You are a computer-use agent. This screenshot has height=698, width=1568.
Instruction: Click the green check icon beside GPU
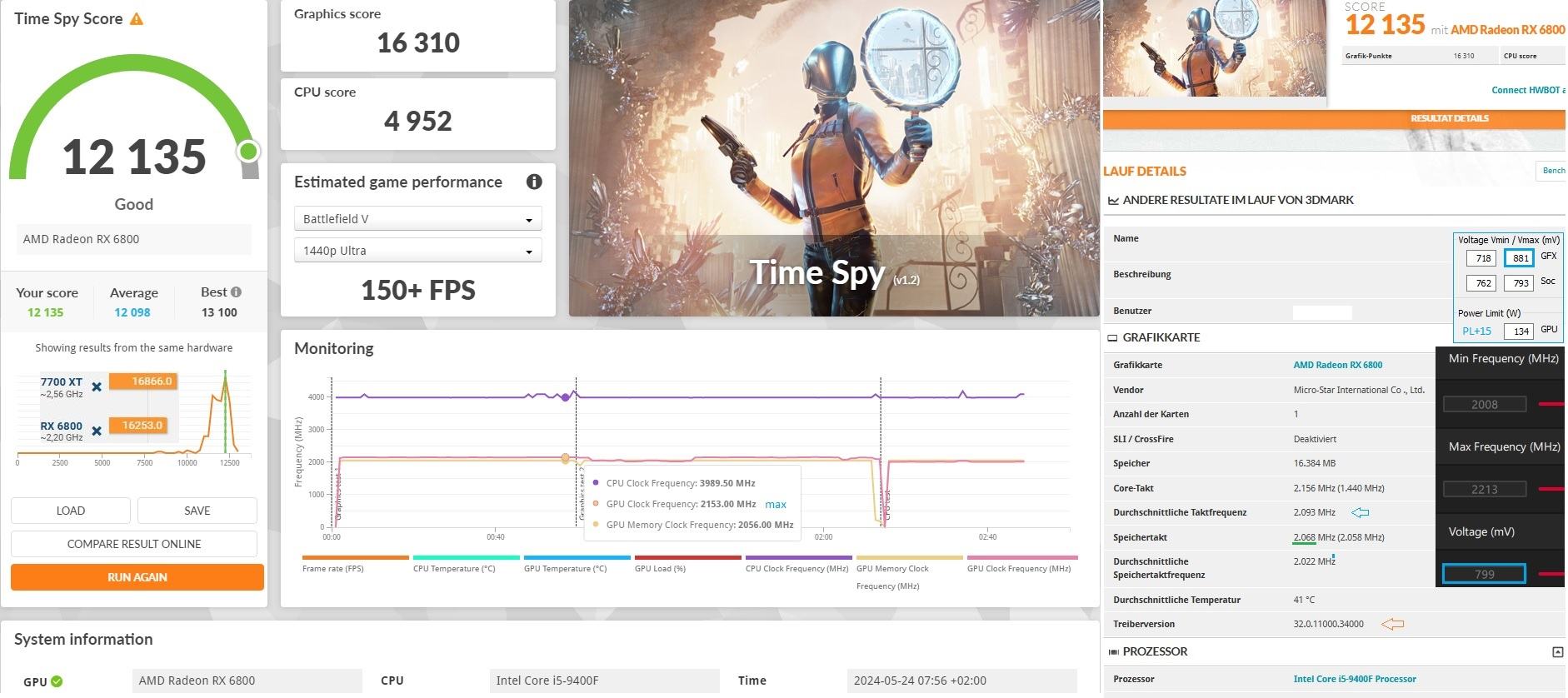[57, 681]
